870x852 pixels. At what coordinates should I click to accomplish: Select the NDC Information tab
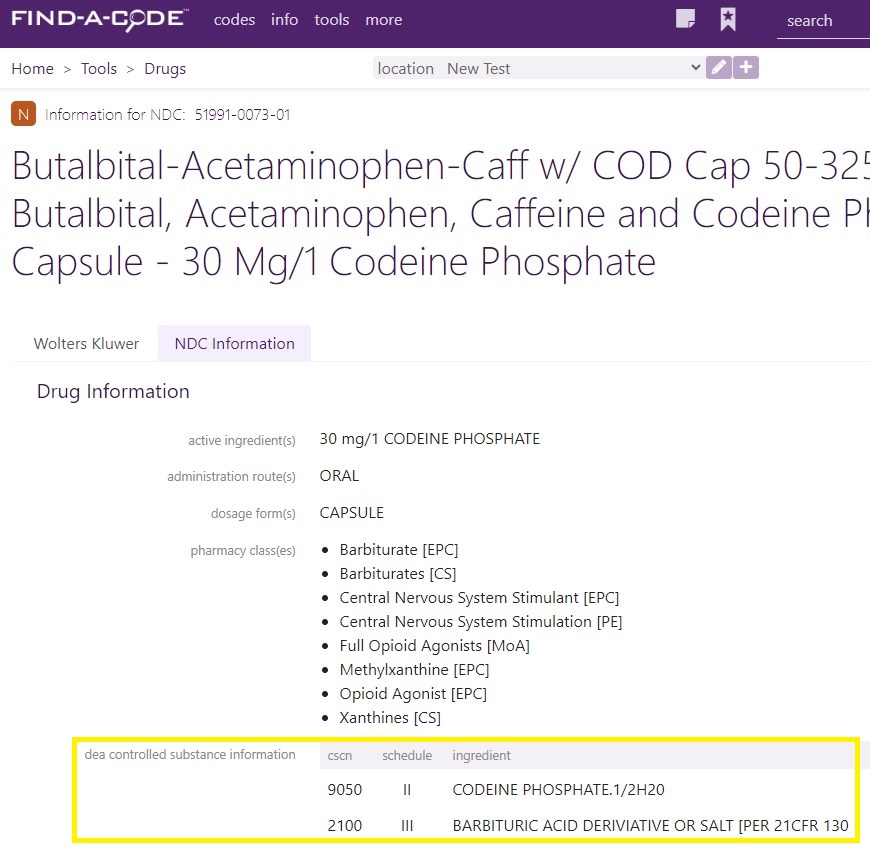pos(234,343)
